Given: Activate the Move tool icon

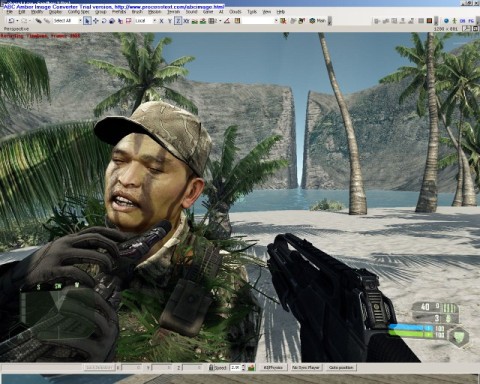Looking at the screenshot, I should tap(96, 21).
